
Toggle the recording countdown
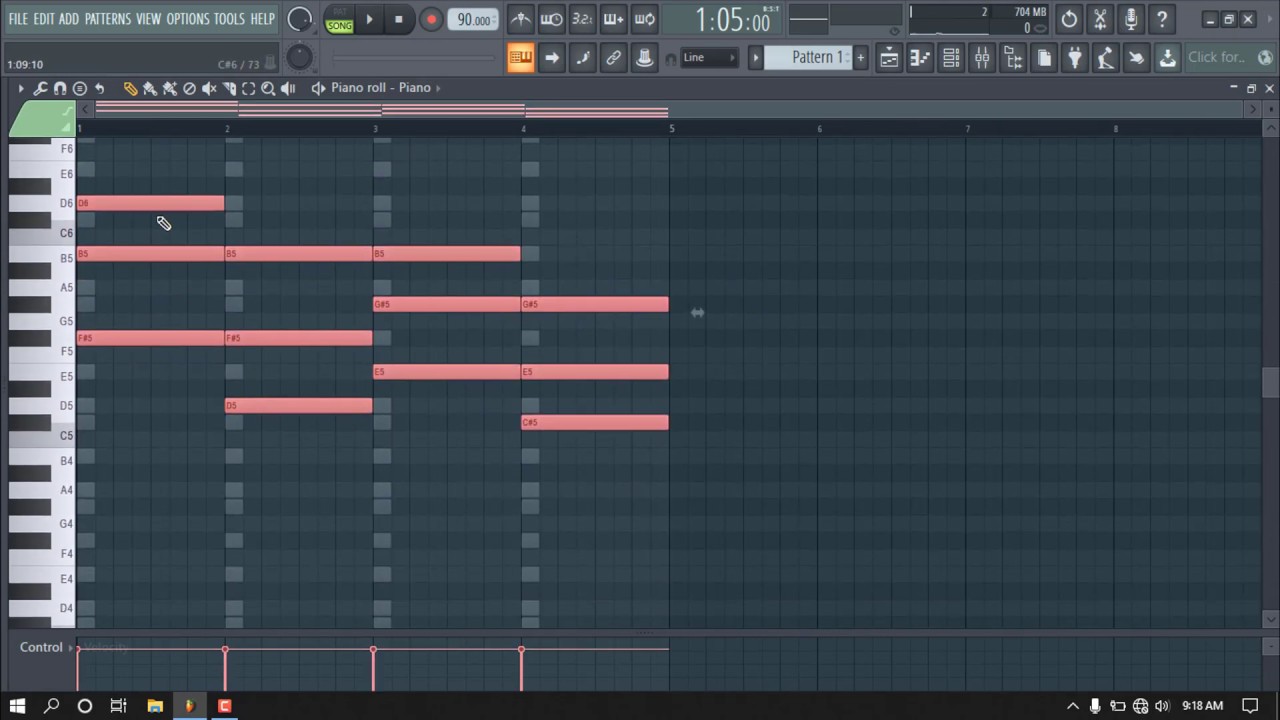click(x=582, y=19)
